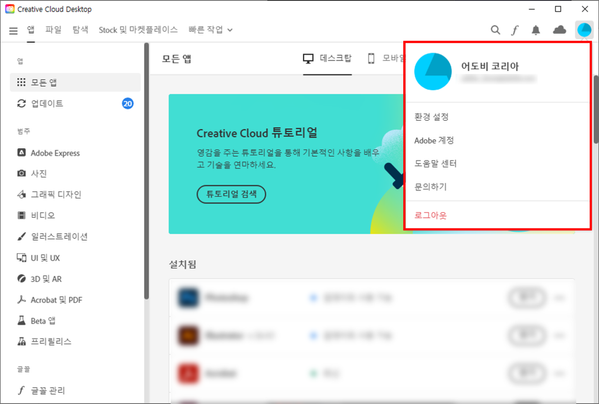
Task: Open the Stock 및 마켓플레이스 tab
Action: pyautogui.click(x=138, y=30)
